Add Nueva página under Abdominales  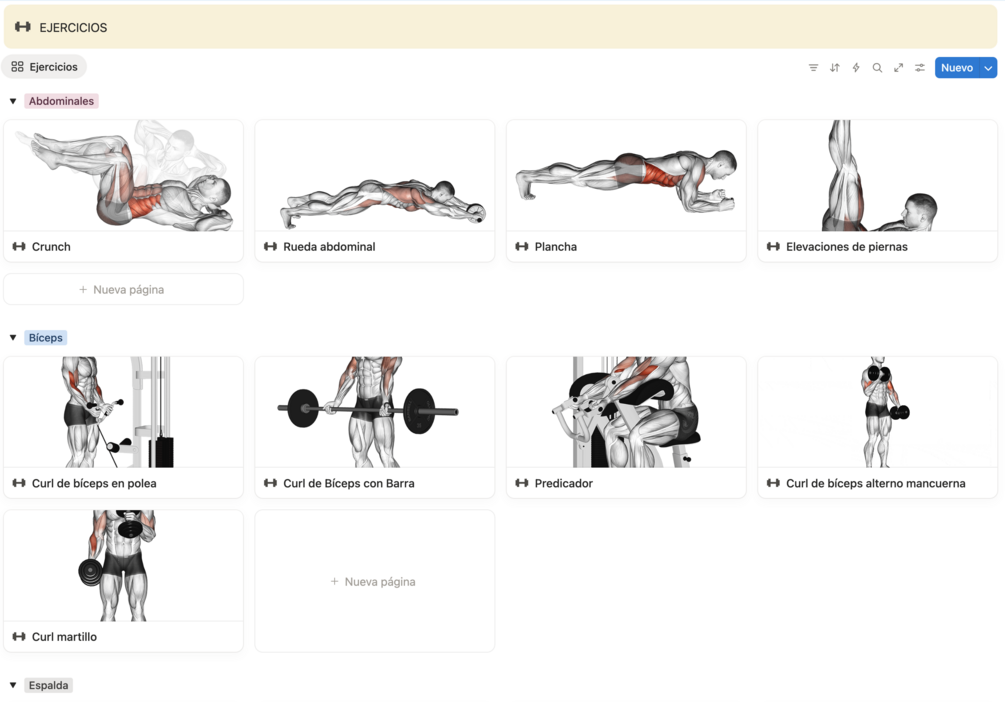(x=123, y=289)
